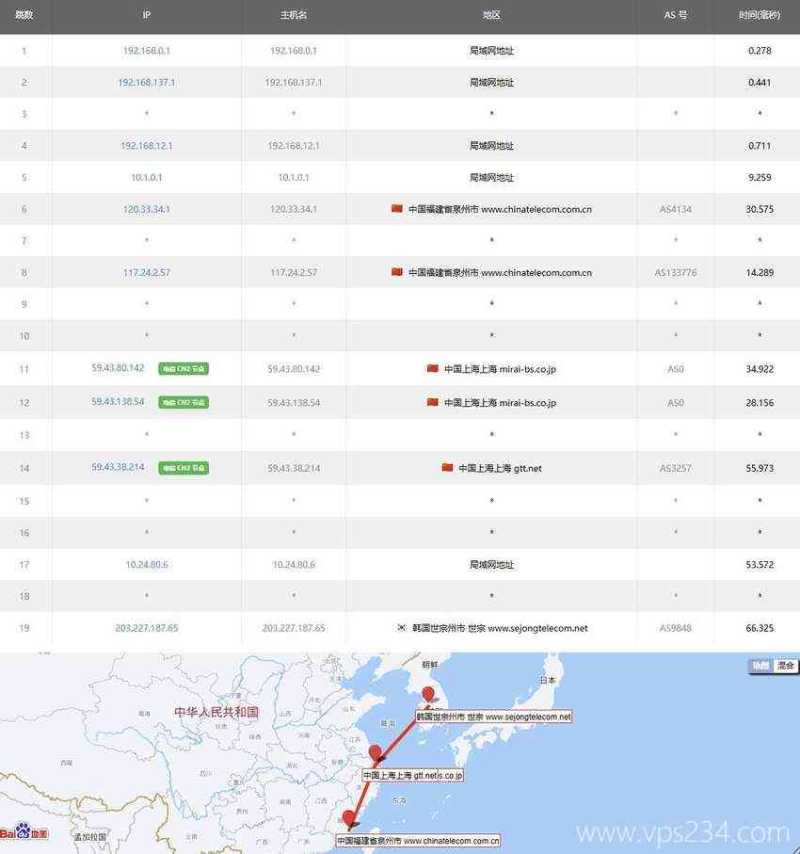Switch map to 混合 hybrid view
This screenshot has width=800, height=854.
[786, 664]
